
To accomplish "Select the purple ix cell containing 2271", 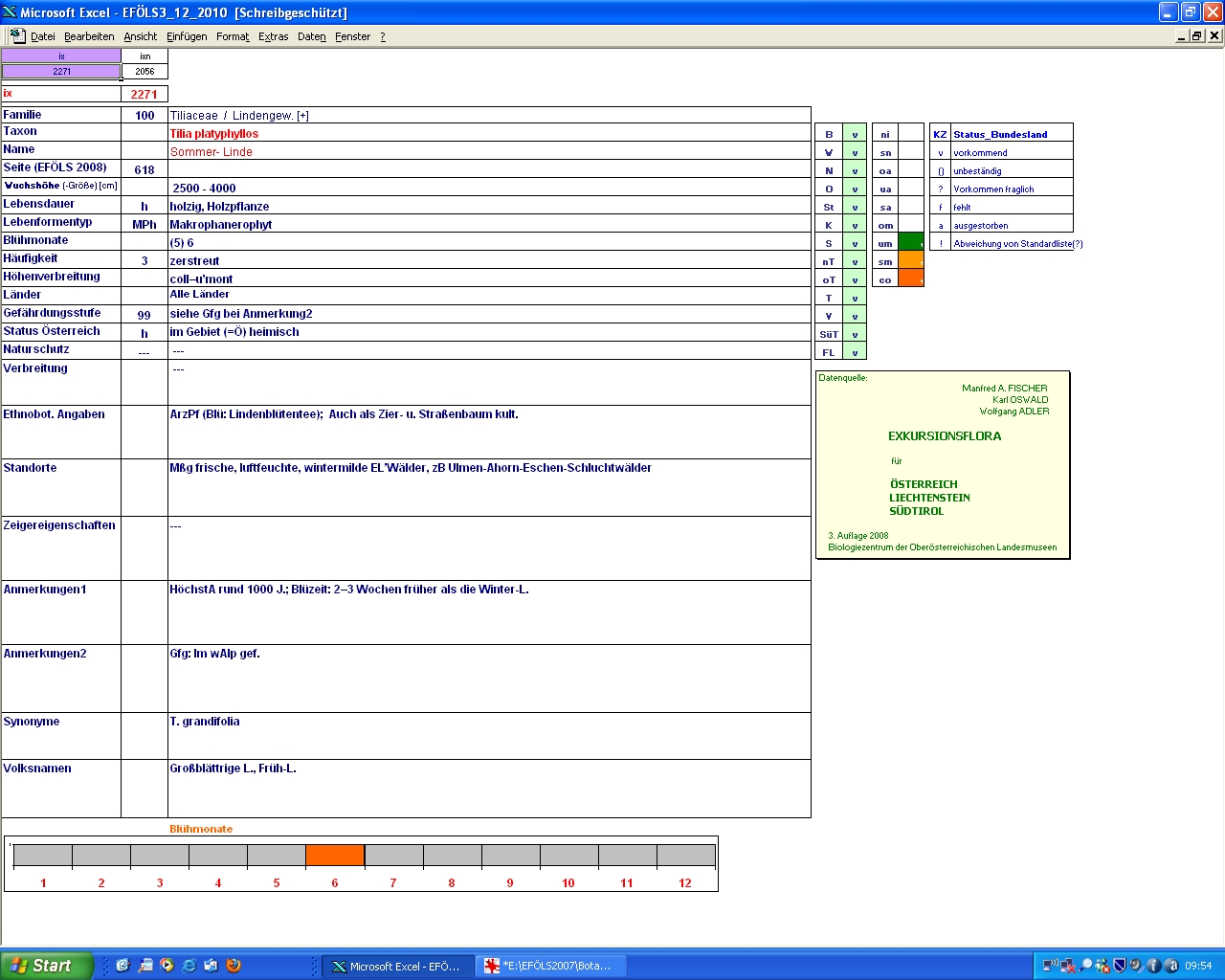I will pos(61,71).
